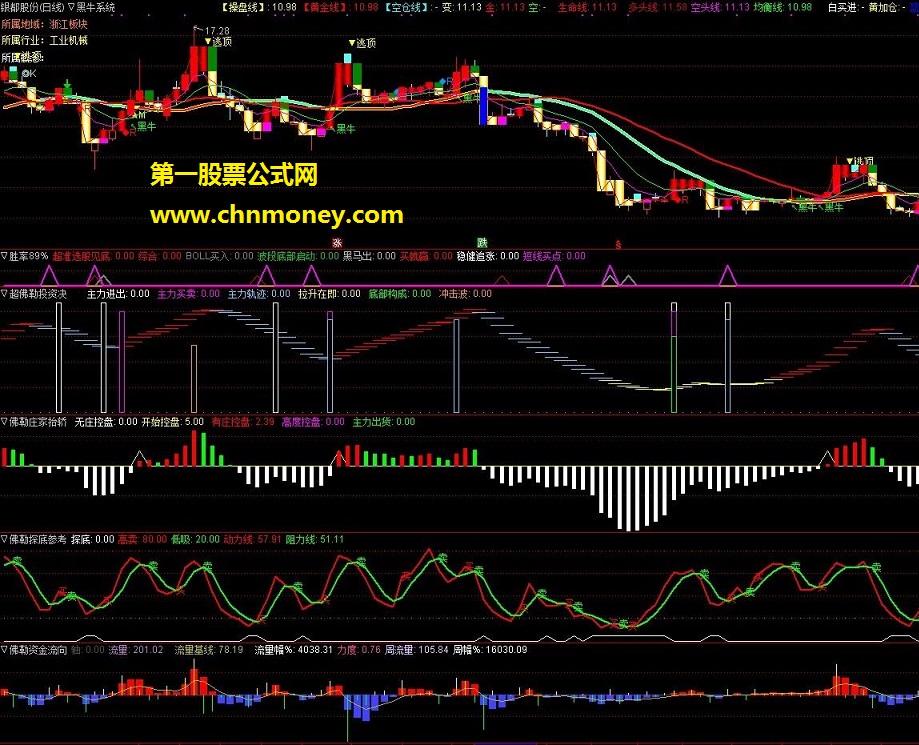Image resolution: width=919 pixels, height=745 pixels.
Task: Click the 均衡线 10.98 readout
Action: point(782,8)
